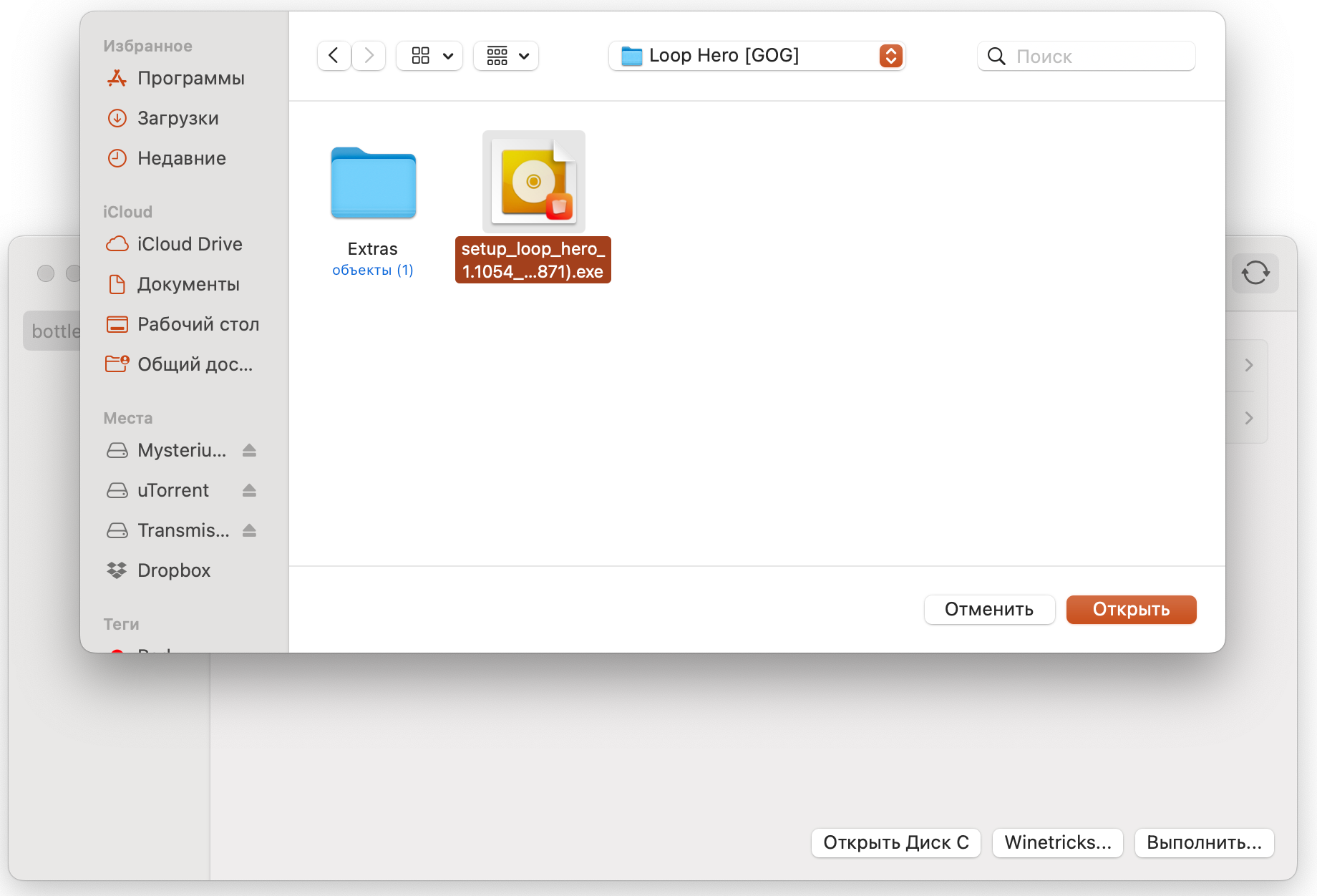Click the Extras folder name label
1317x896 pixels.
tap(372, 249)
